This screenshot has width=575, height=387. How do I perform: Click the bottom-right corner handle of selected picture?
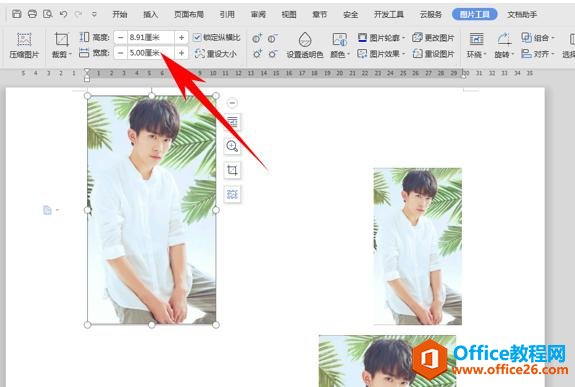[216, 325]
